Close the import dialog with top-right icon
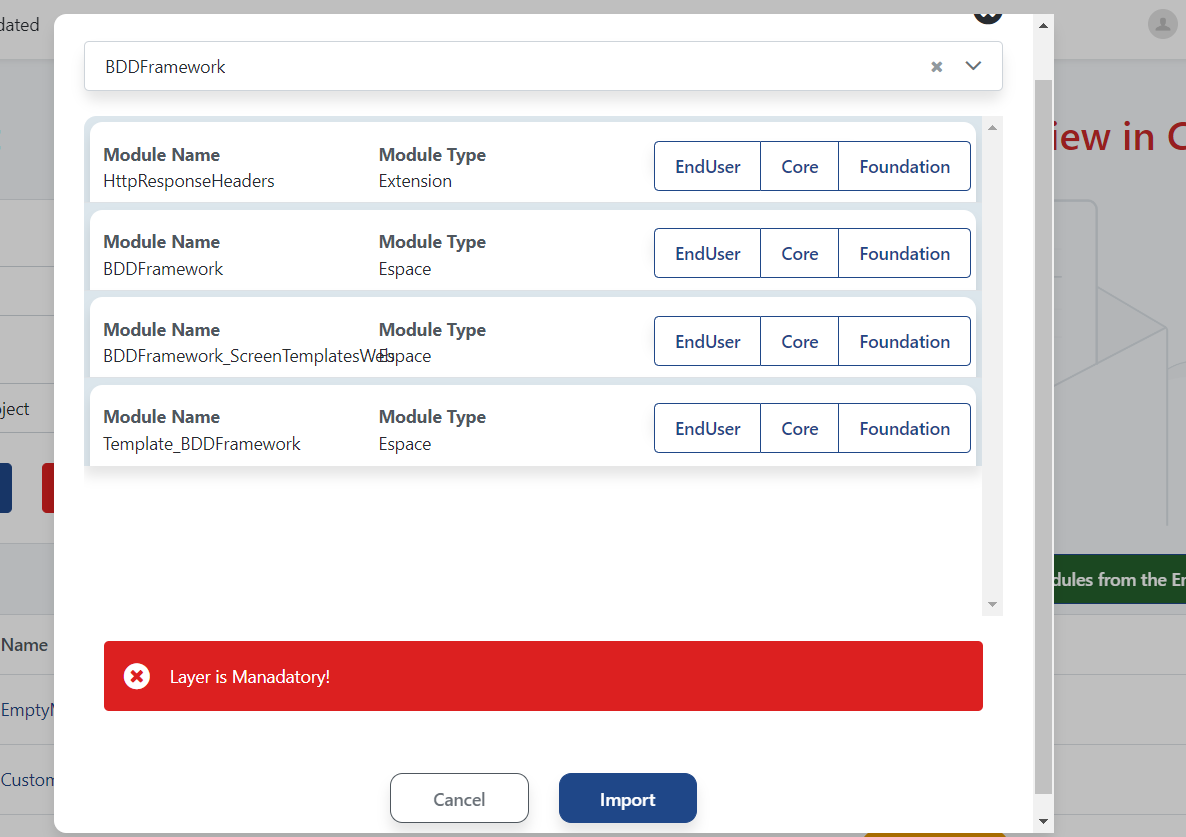The width and height of the screenshot is (1186, 837). point(987,14)
